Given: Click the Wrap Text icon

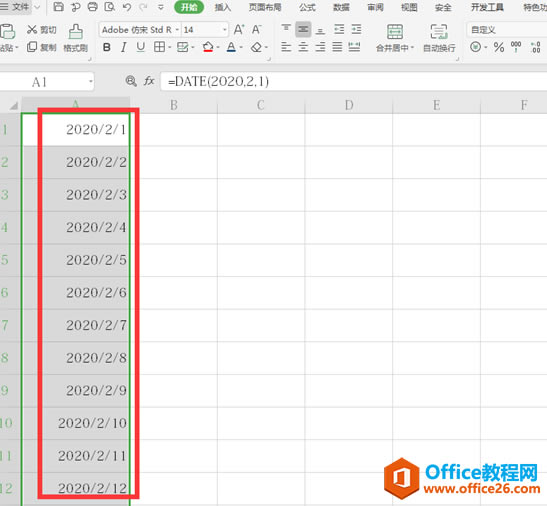Looking at the screenshot, I should (439, 32).
